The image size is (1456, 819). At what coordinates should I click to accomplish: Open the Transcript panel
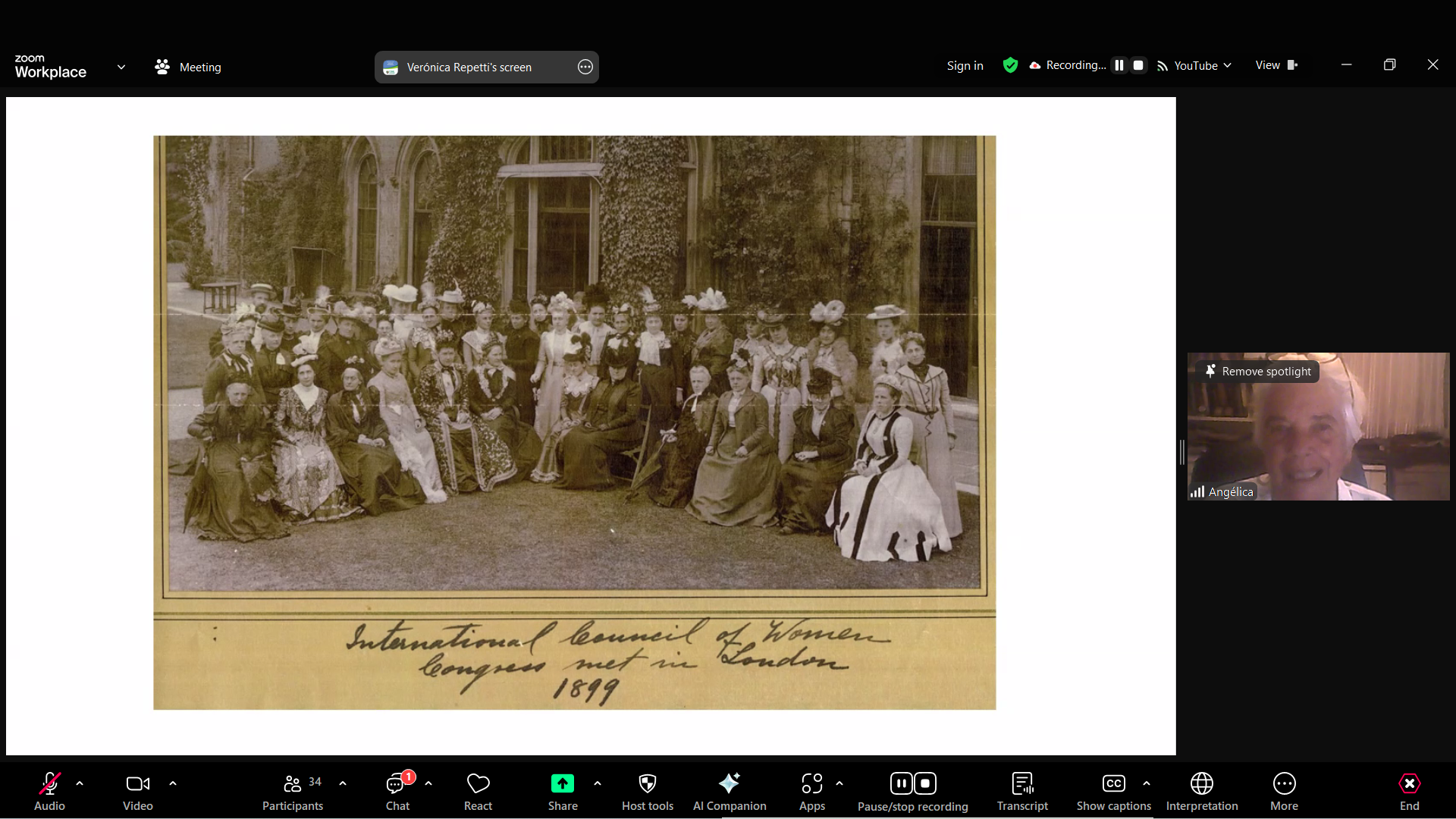pos(1021,791)
